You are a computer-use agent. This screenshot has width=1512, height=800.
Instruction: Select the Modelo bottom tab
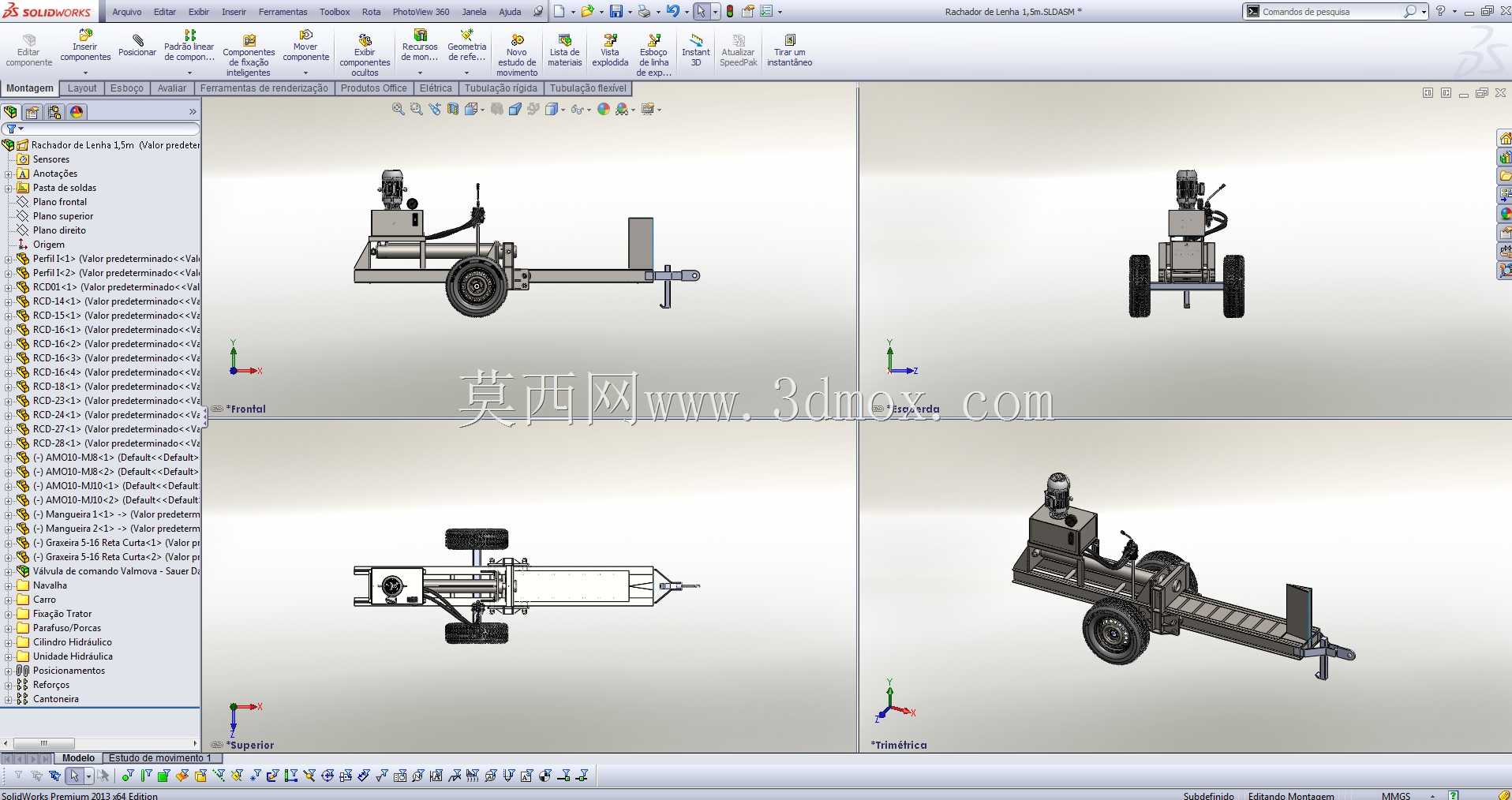pyautogui.click(x=78, y=758)
